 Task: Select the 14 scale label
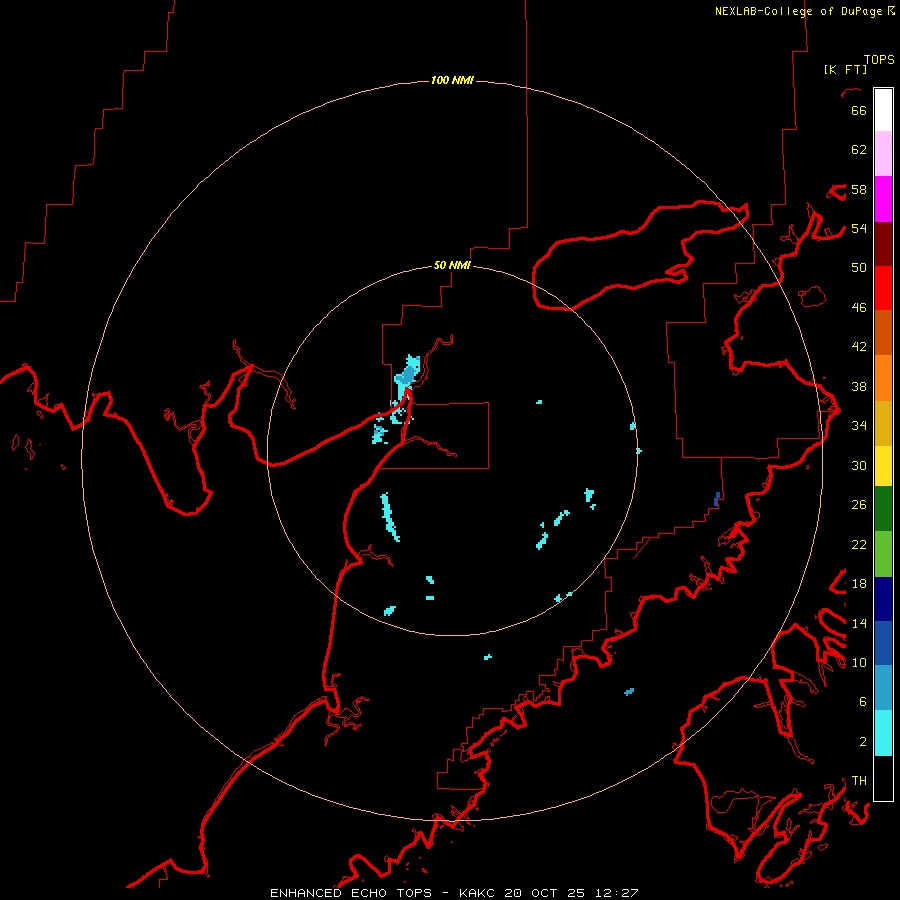(859, 623)
